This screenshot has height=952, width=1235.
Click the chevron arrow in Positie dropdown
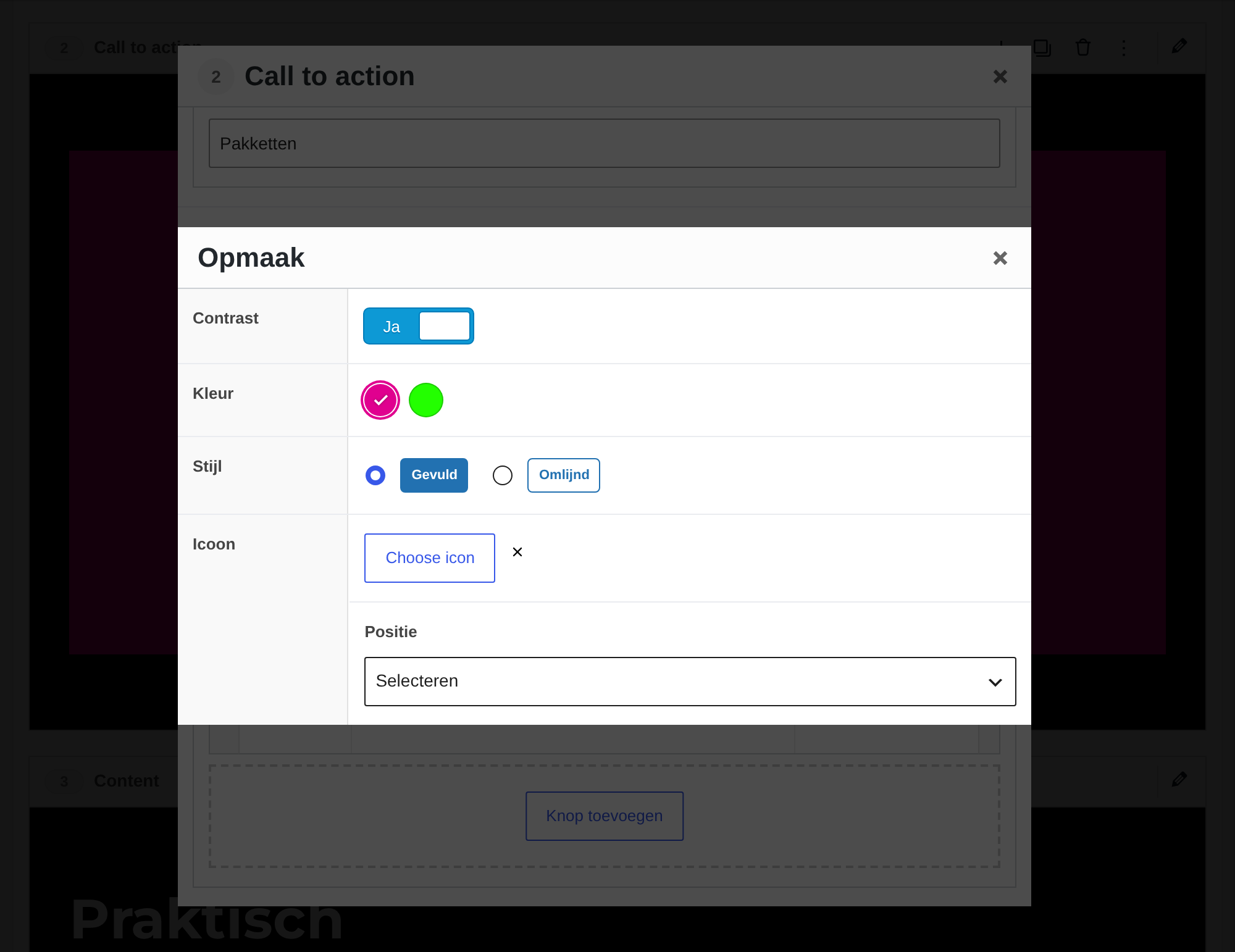click(995, 682)
